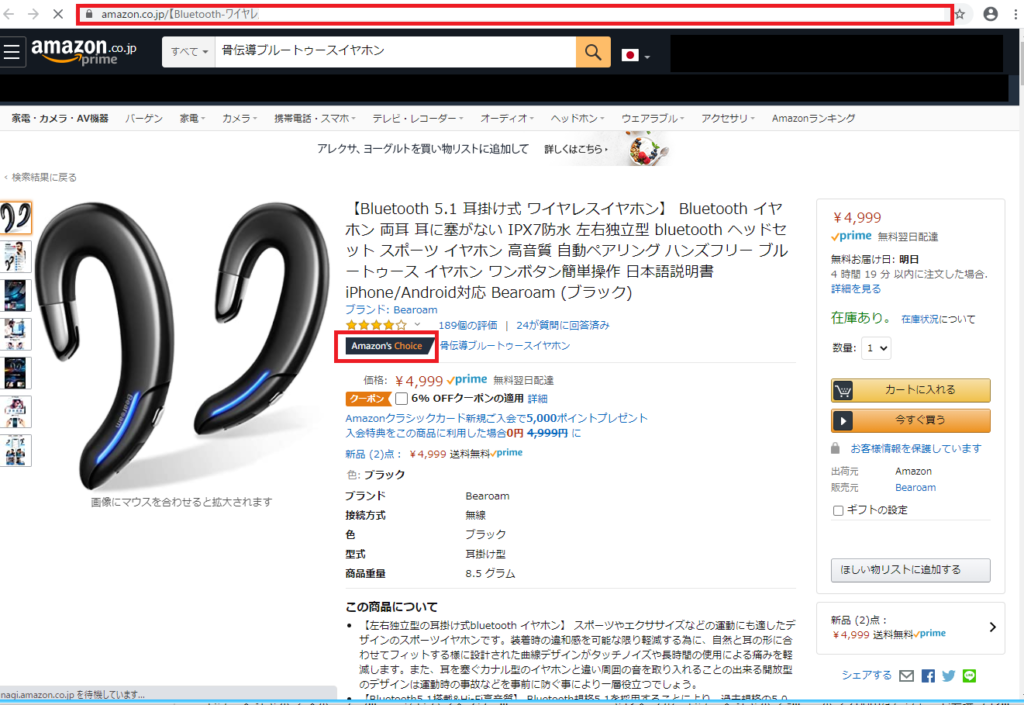
Task: Expand the 家電 nav dropdown
Action: (x=192, y=118)
